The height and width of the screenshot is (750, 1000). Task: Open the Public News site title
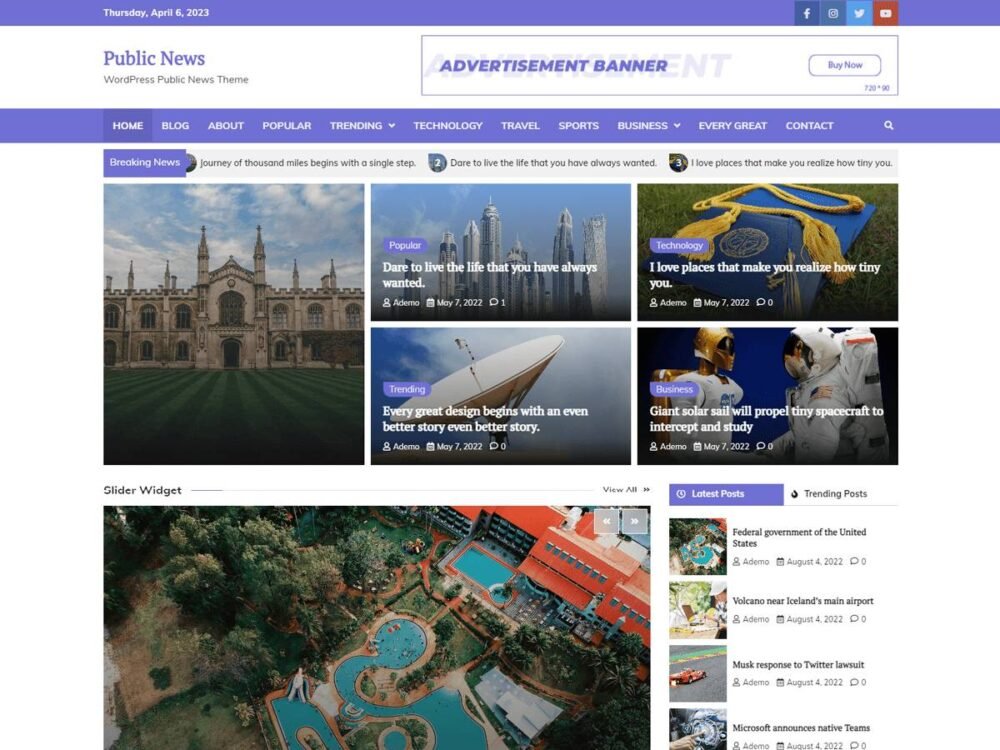tap(154, 58)
